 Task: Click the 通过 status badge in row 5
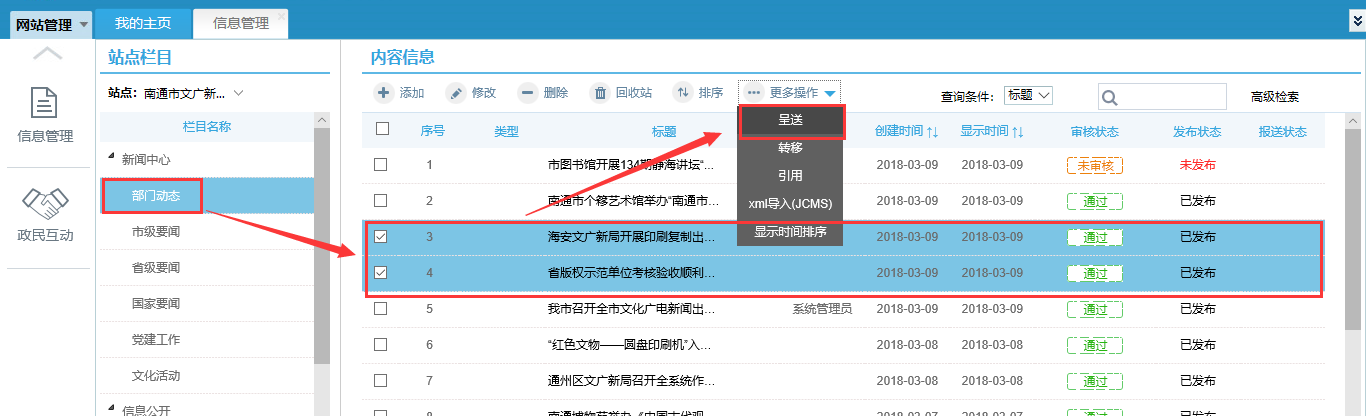tap(1095, 309)
